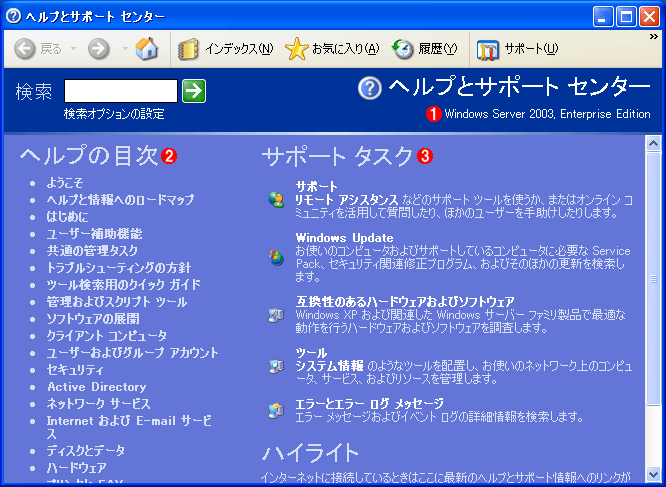This screenshot has height=487, width=666.
Task: Open the ハードウェア help topic
Action: 76,467
